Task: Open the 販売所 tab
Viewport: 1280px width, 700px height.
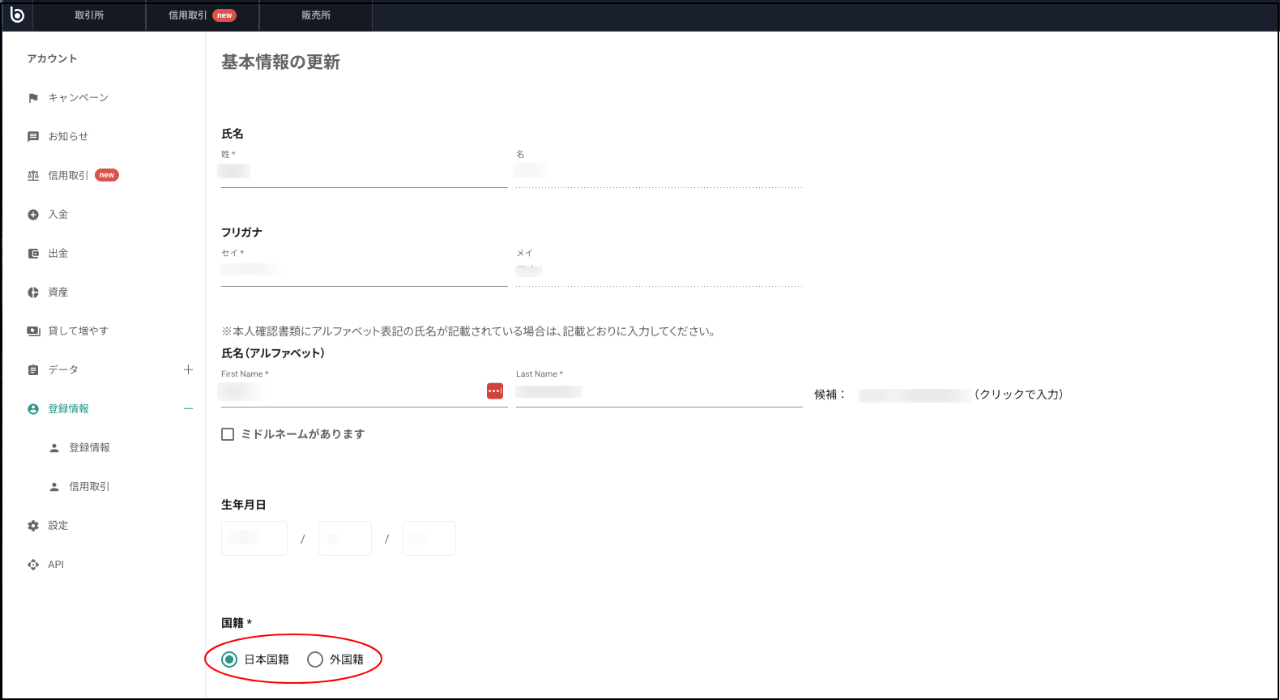Action: click(315, 15)
